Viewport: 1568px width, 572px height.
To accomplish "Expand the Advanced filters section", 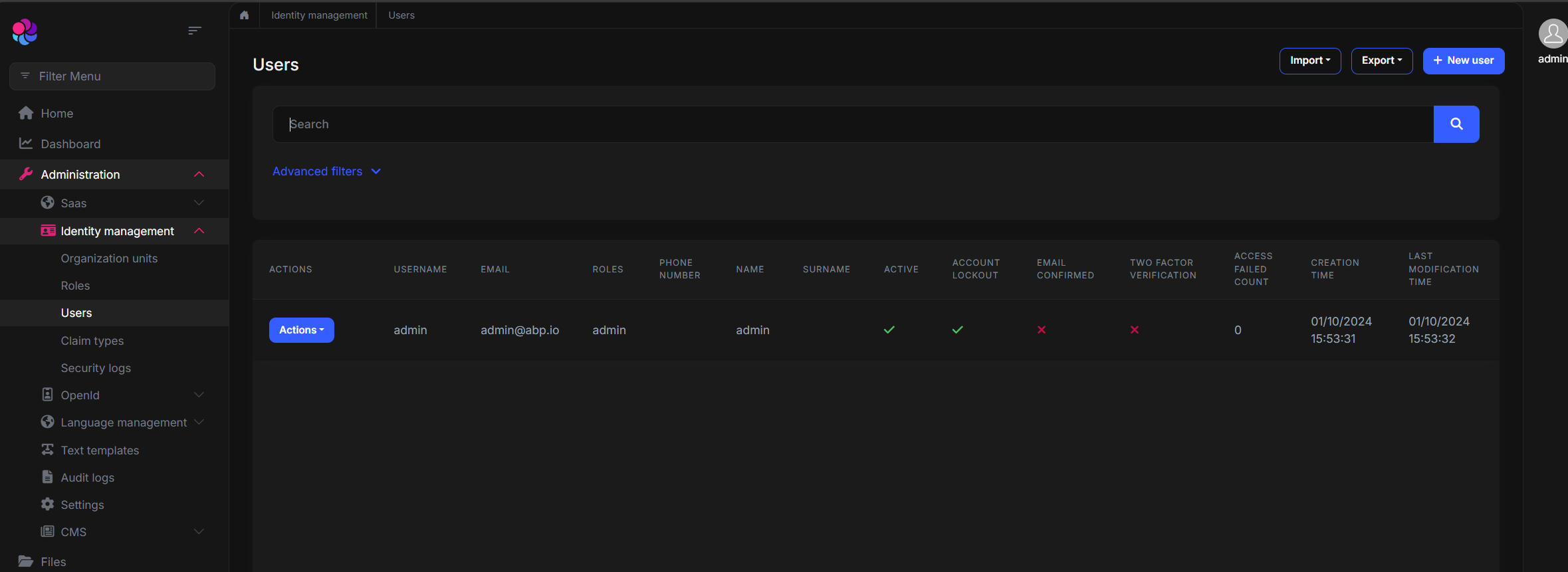I will [x=326, y=171].
